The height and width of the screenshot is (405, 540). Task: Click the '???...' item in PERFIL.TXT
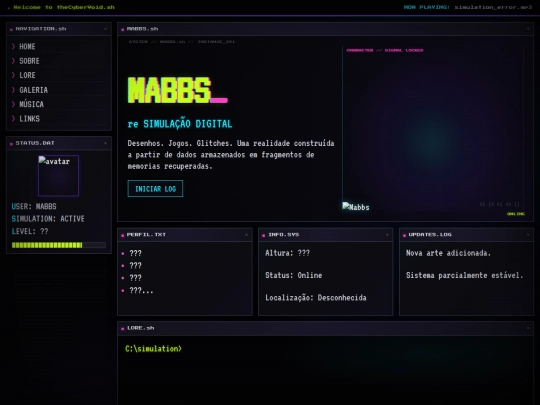[x=141, y=290]
